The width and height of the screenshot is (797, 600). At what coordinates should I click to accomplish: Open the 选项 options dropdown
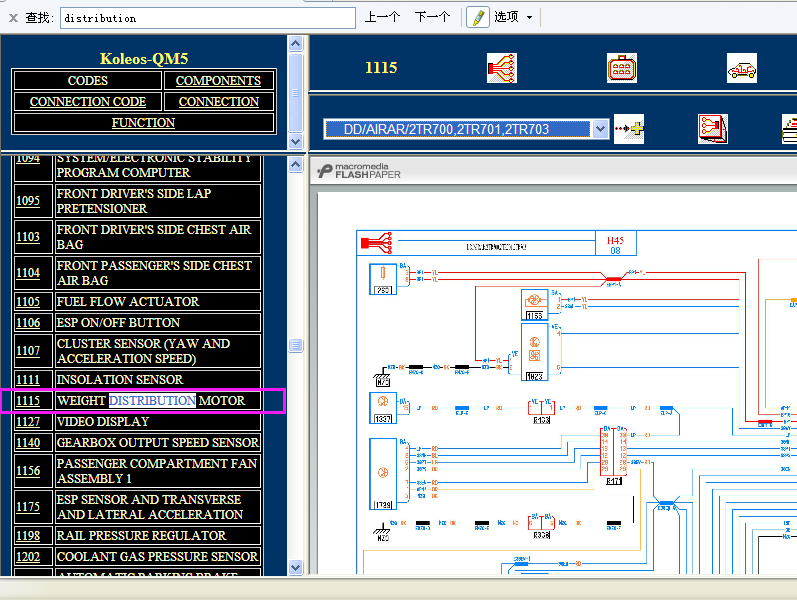(513, 17)
